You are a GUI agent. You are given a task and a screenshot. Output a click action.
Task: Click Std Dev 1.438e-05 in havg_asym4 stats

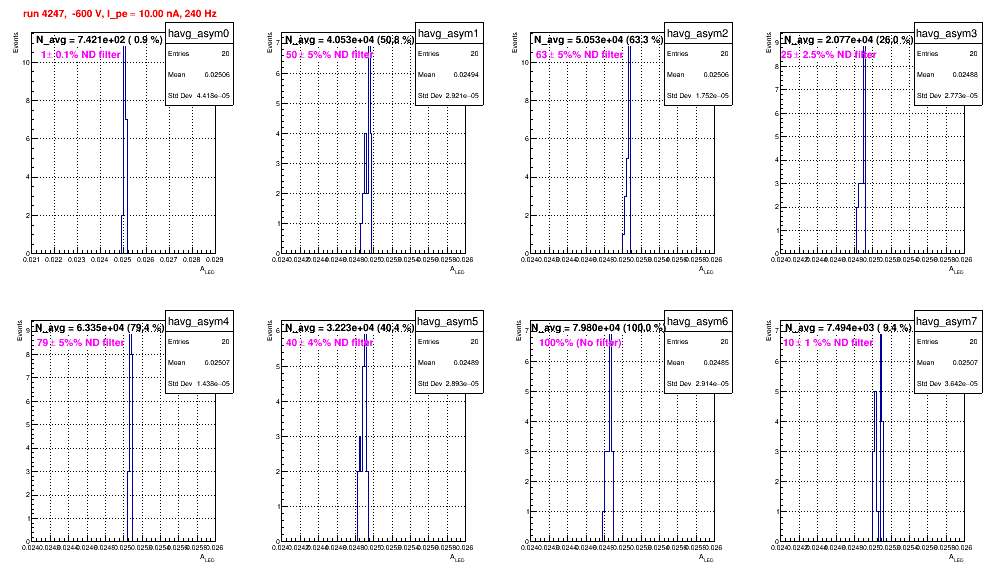click(x=199, y=384)
